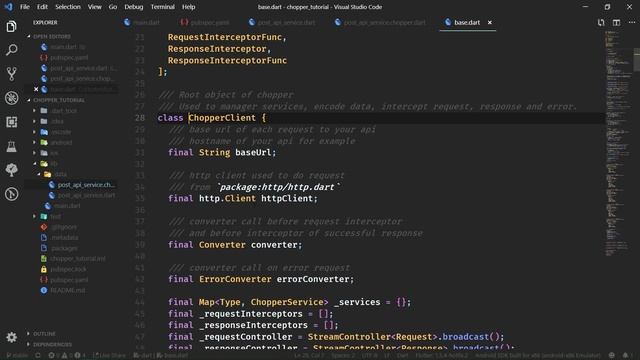640x360 pixels.
Task: Expand the .vscode folder
Action: [x=61, y=132]
